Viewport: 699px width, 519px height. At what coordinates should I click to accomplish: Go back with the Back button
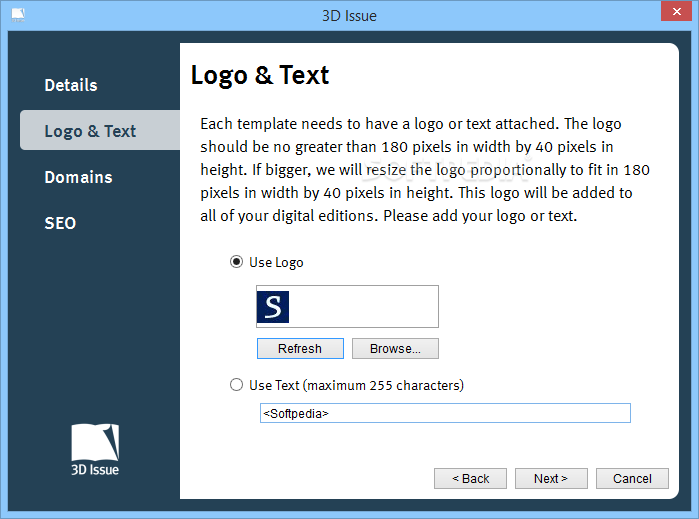[x=470, y=478]
